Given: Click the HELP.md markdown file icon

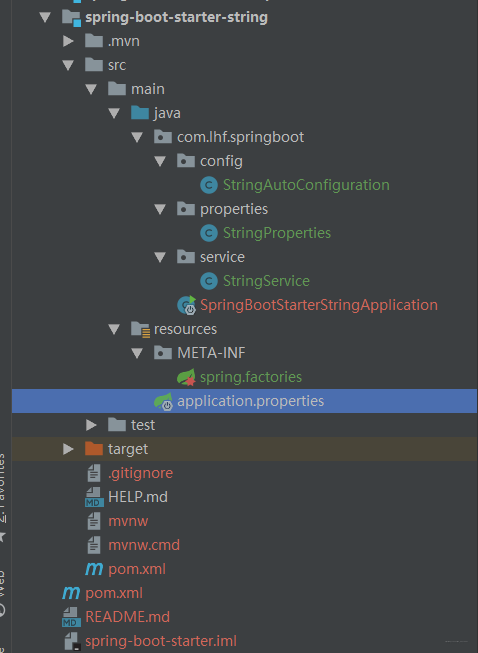Looking at the screenshot, I should (x=94, y=497).
